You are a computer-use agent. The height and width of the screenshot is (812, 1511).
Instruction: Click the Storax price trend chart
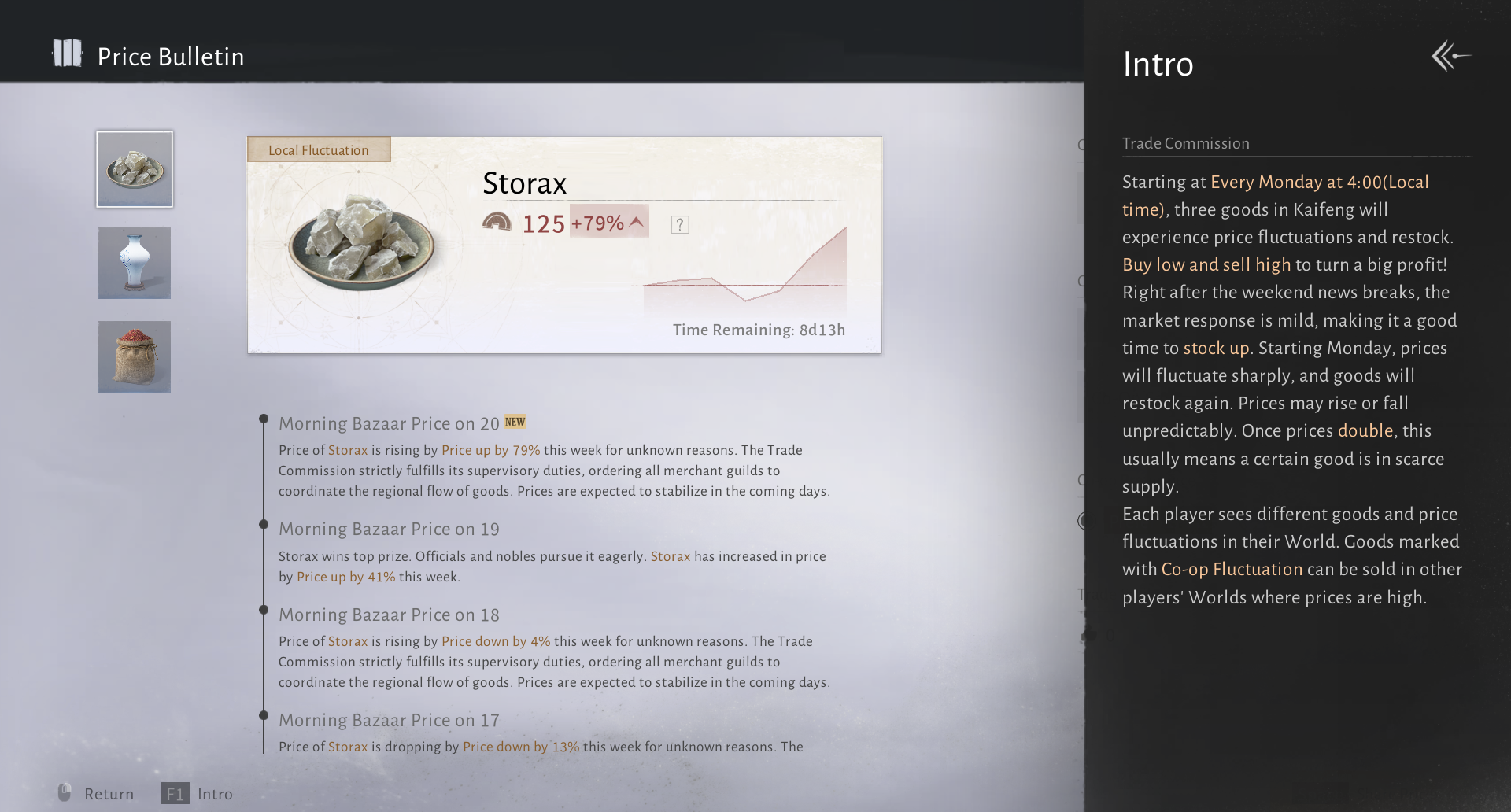click(x=744, y=271)
